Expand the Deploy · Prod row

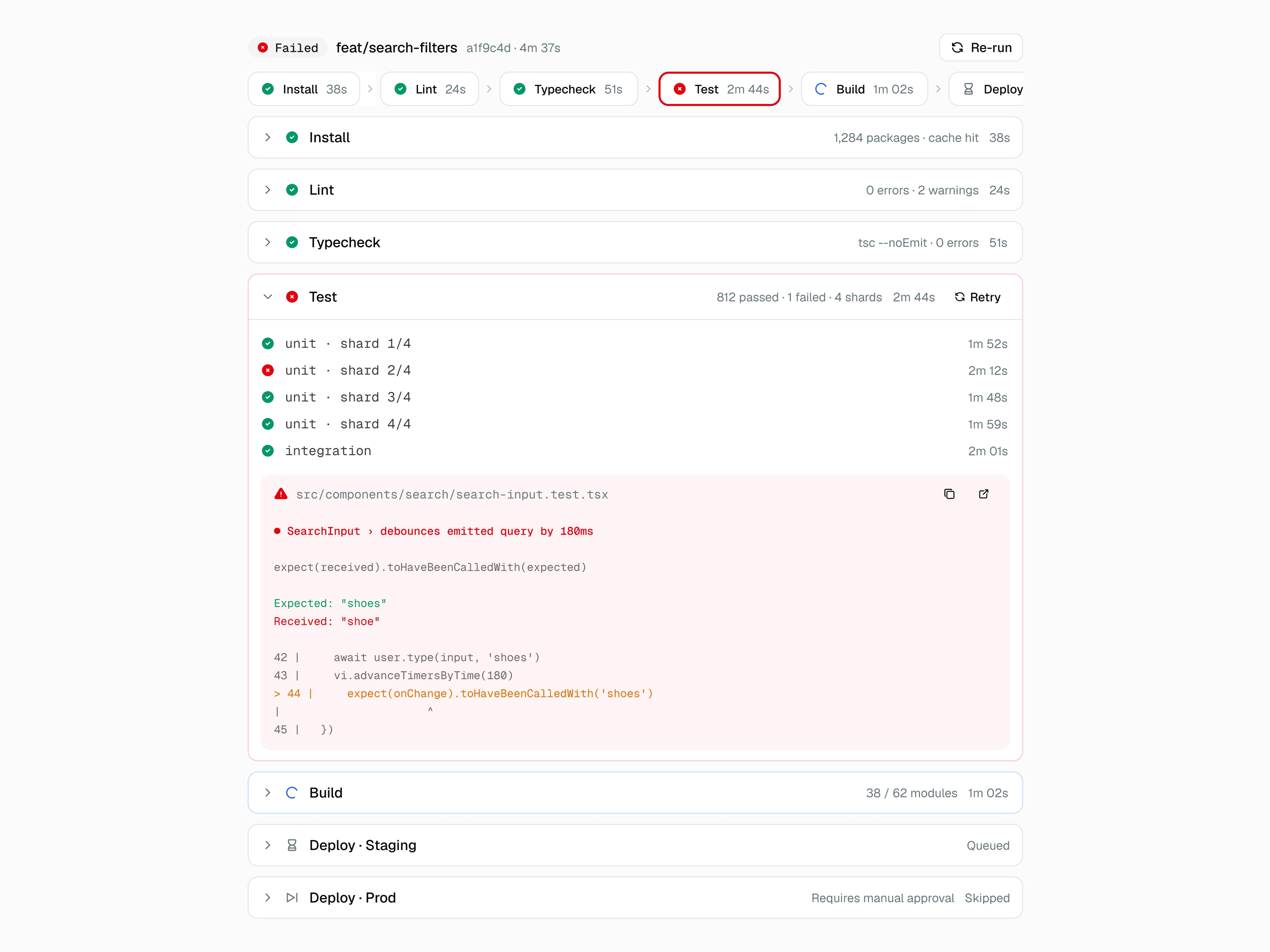click(635, 898)
